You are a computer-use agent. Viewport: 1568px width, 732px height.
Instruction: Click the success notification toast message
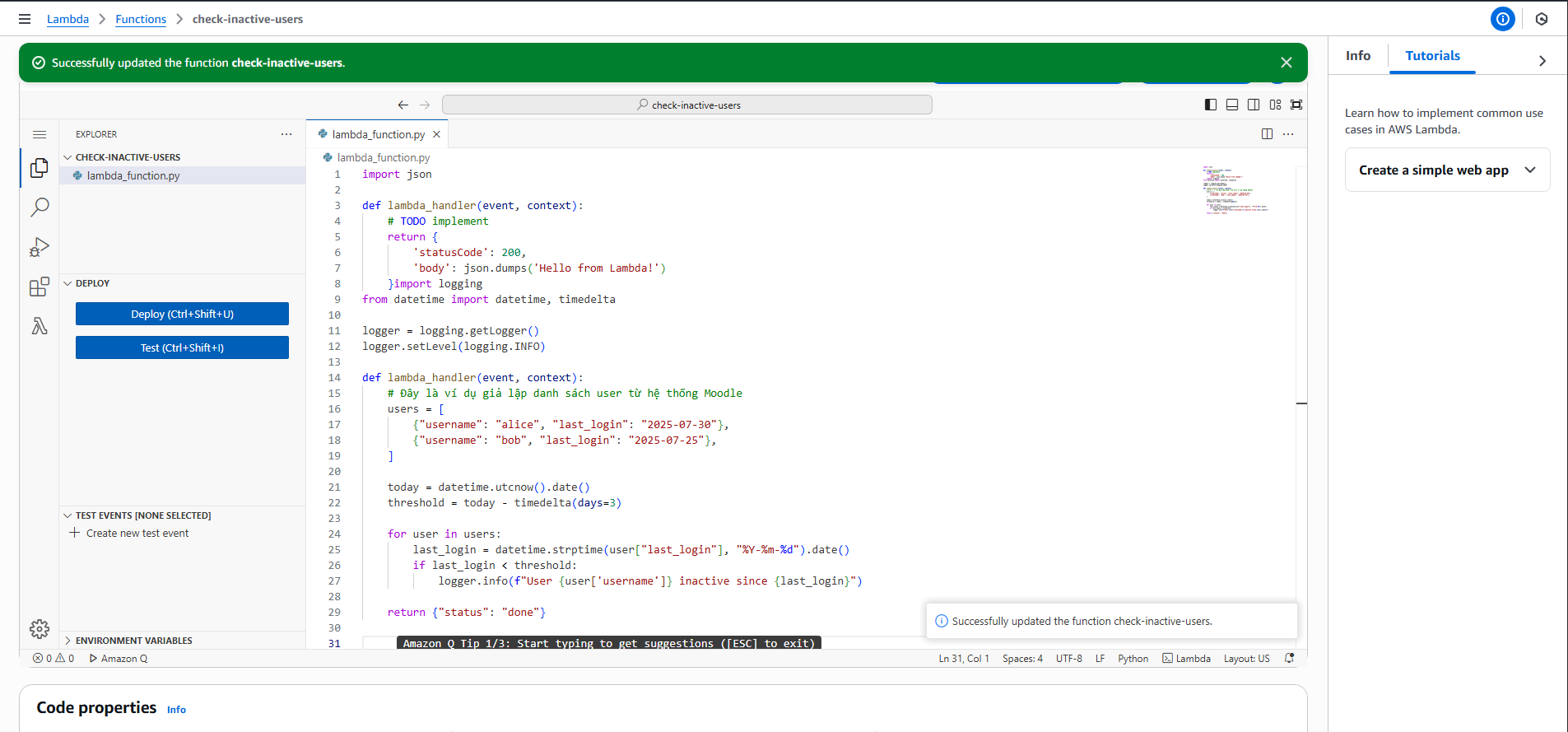click(x=1111, y=621)
